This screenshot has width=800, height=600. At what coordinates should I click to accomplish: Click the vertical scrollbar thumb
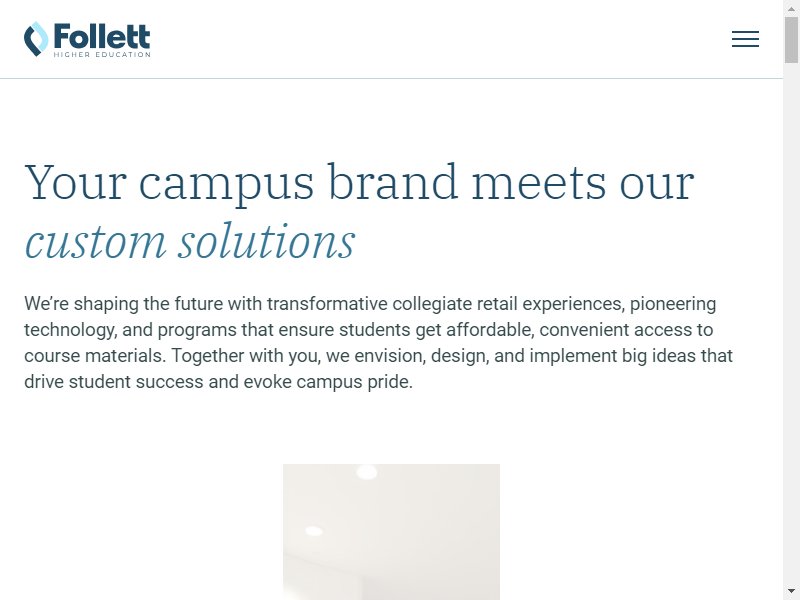pos(791,40)
